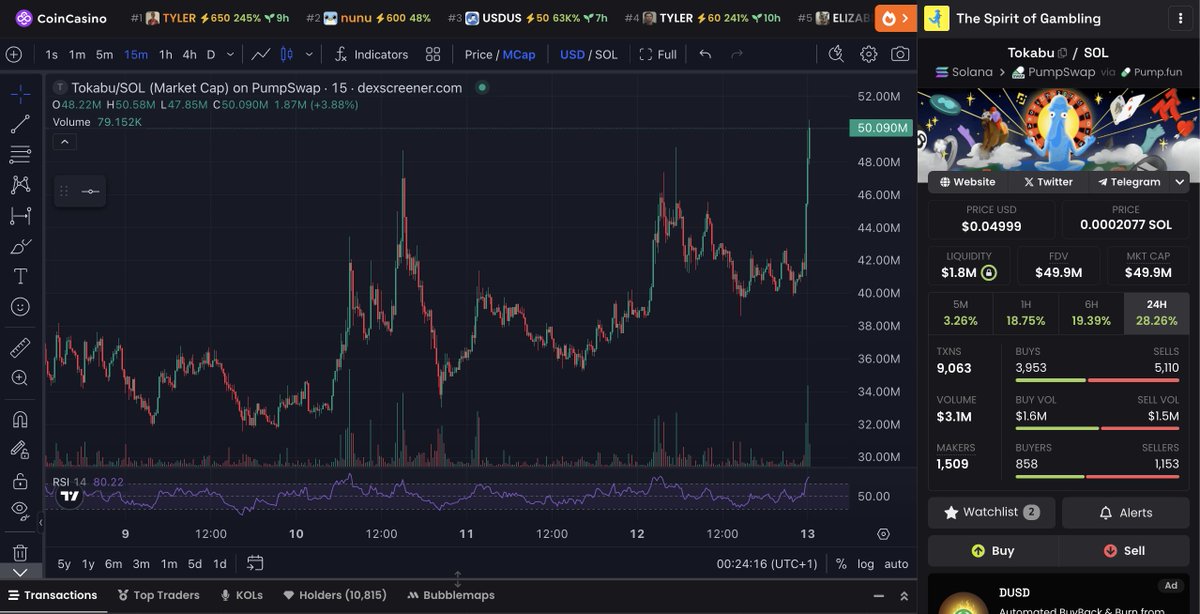Toggle lock all drawing tools

click(x=20, y=481)
